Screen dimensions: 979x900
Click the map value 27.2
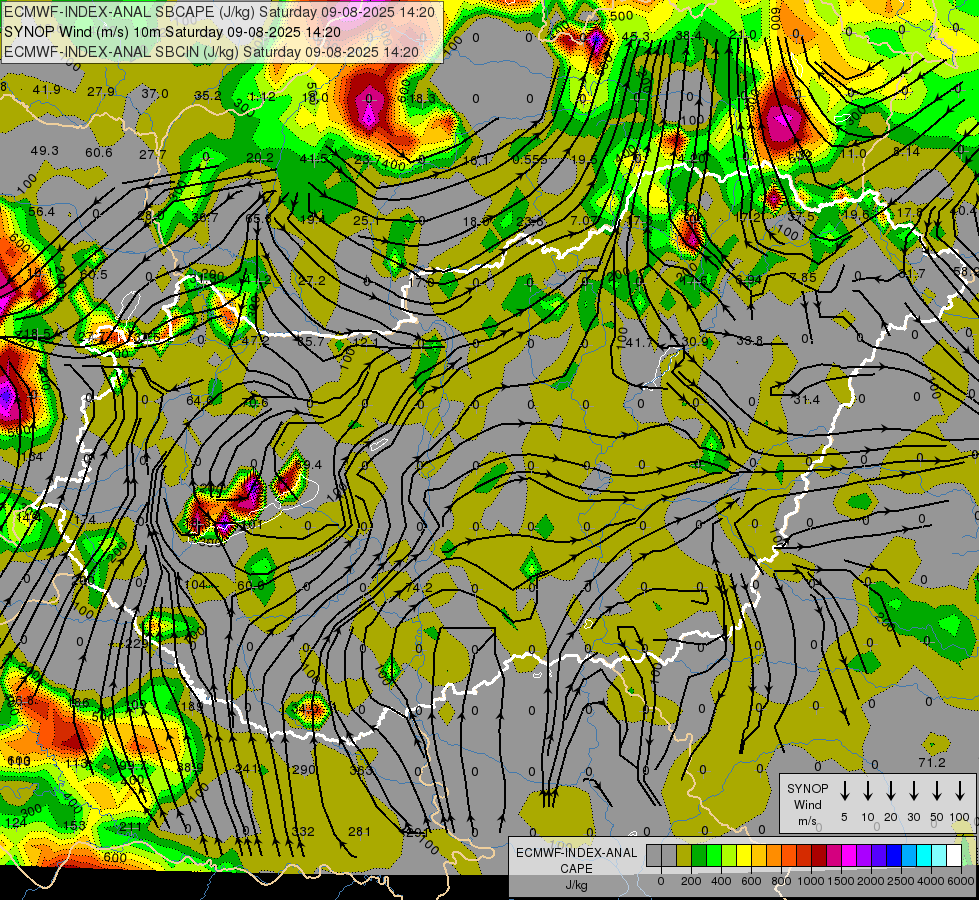(x=312, y=280)
